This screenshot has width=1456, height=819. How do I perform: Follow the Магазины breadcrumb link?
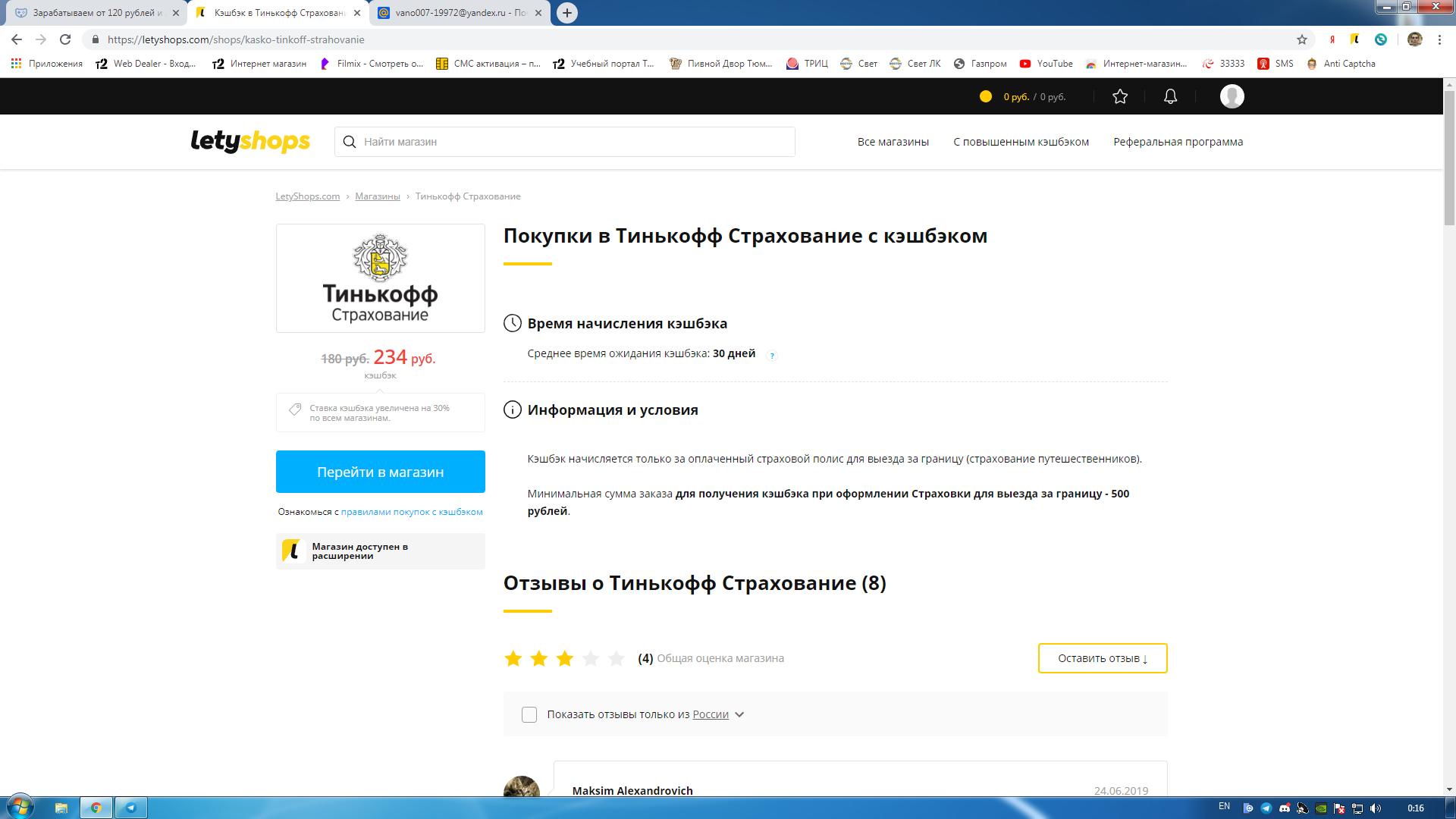377,196
